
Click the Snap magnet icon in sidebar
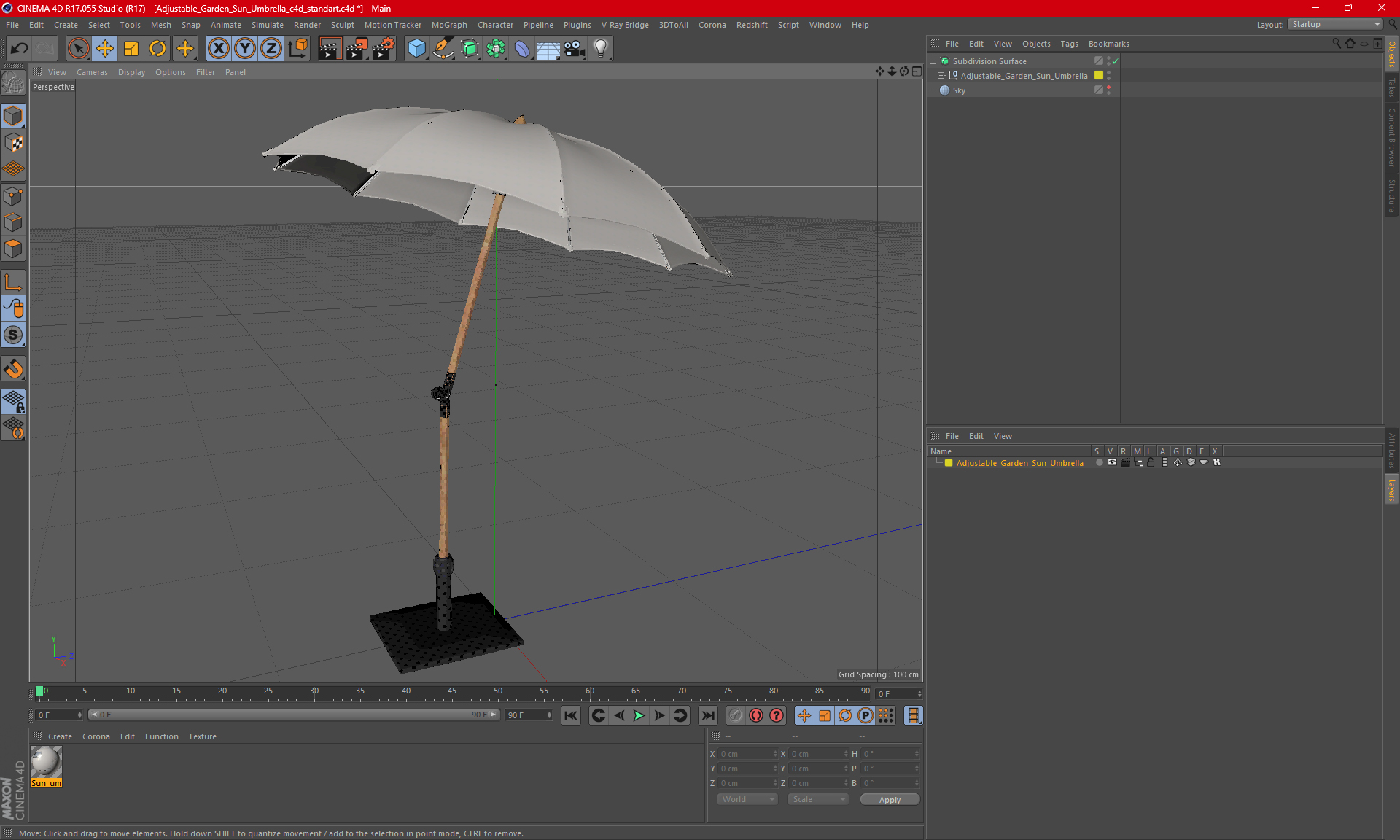click(13, 369)
